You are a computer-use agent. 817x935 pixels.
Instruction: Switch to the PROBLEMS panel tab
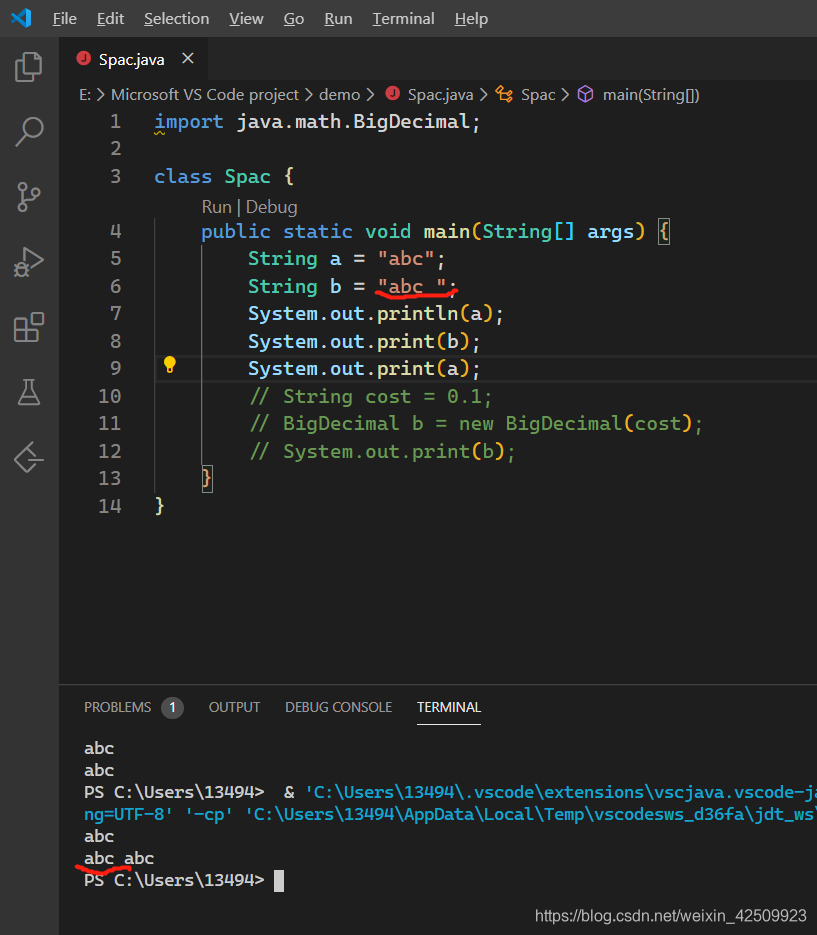(x=117, y=707)
